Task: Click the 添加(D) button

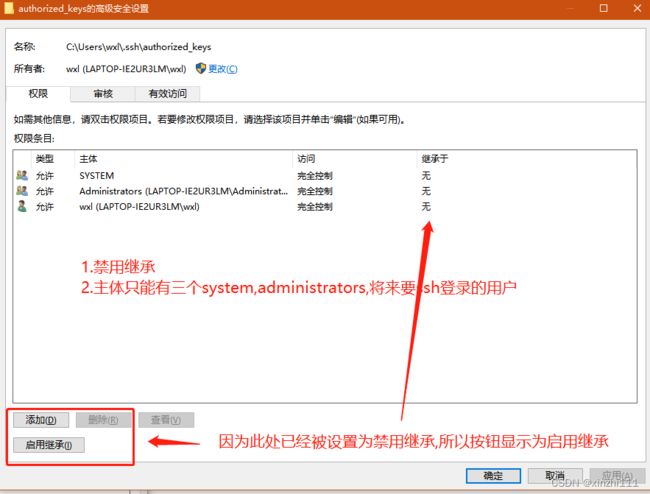Action: 41,420
